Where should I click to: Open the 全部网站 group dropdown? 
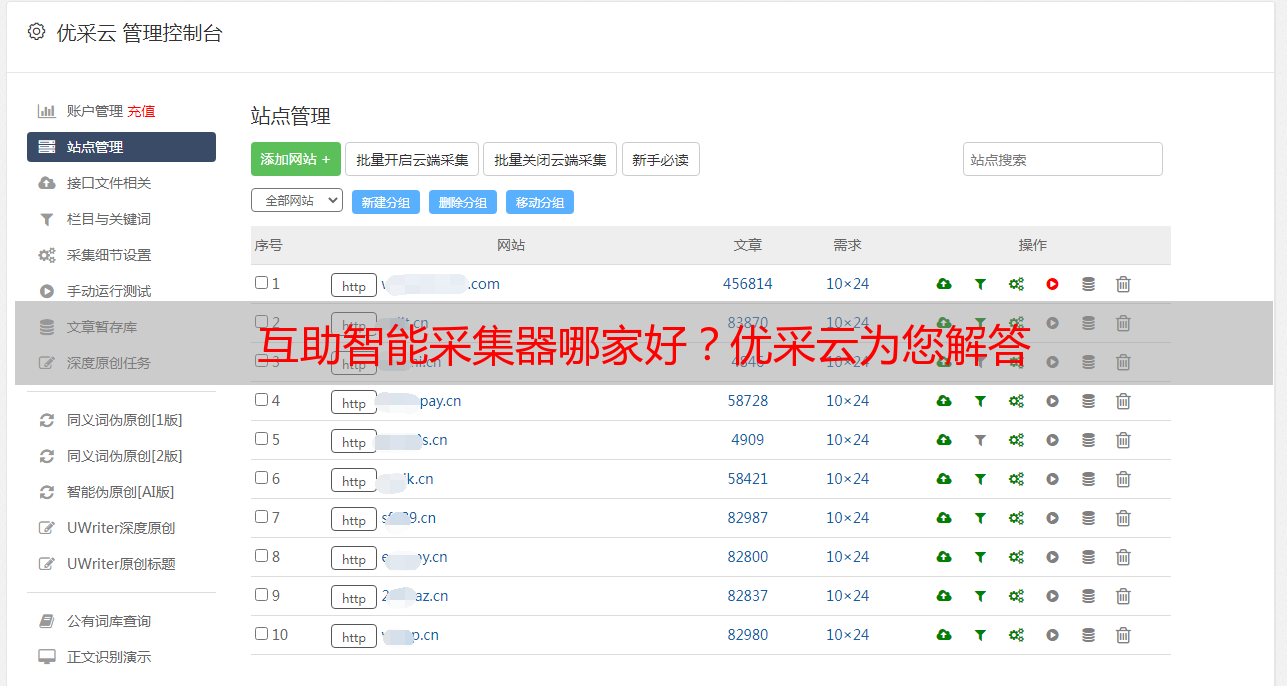pos(297,201)
